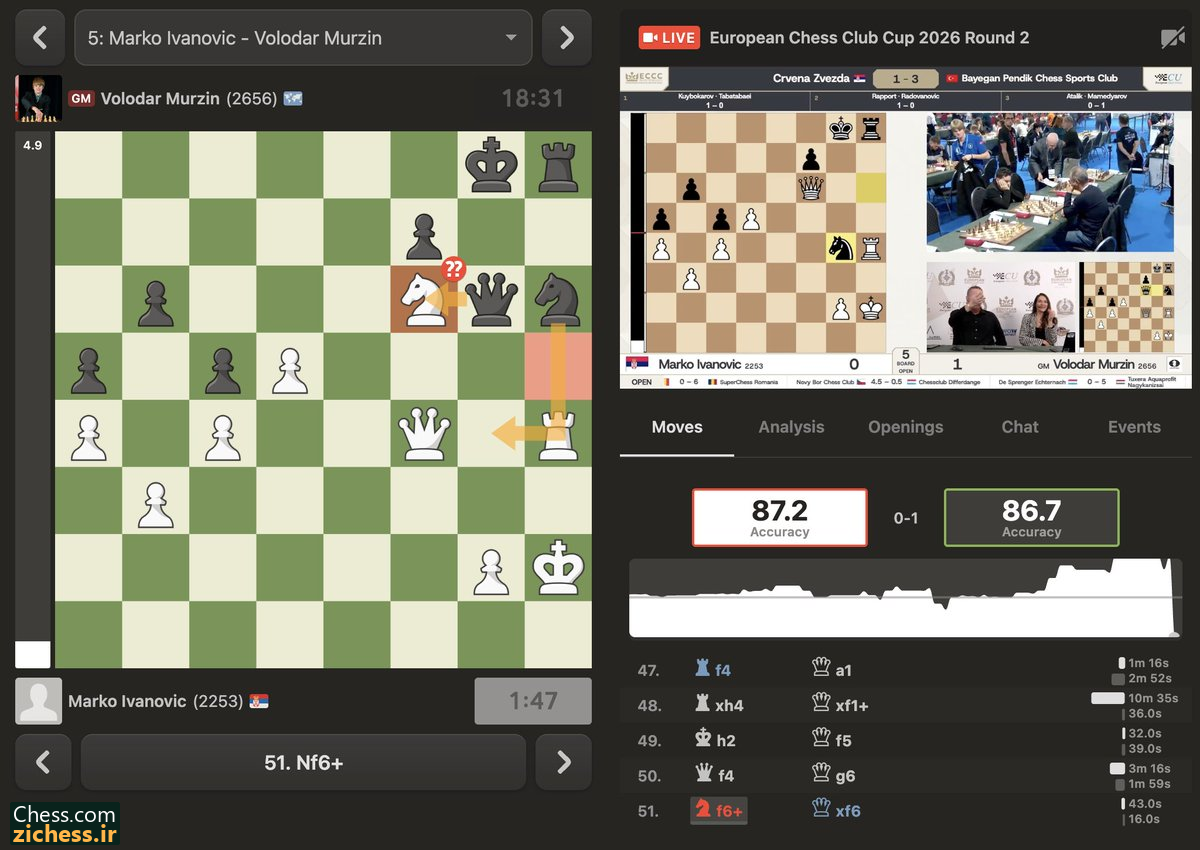Jump to Black's move 51... Qxf6
The image size is (1200, 850).
(835, 811)
